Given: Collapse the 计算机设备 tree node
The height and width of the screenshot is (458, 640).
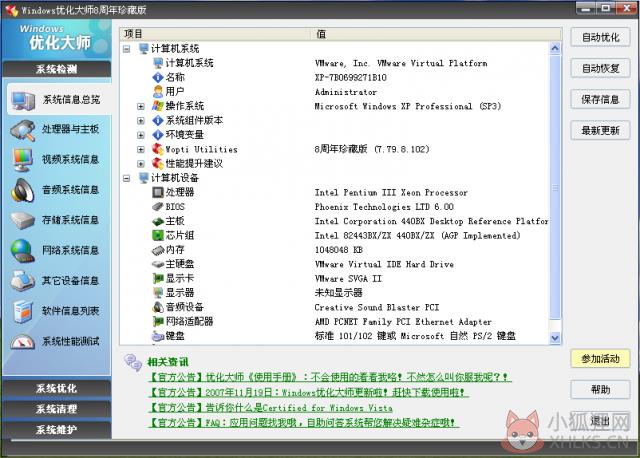Looking at the screenshot, I should (127, 178).
